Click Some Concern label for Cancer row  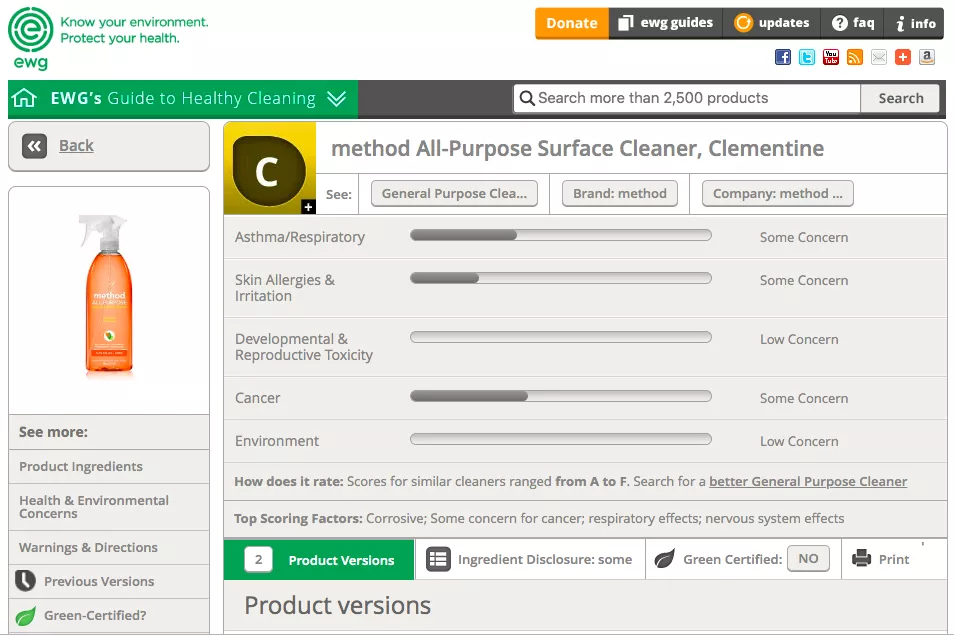[804, 398]
